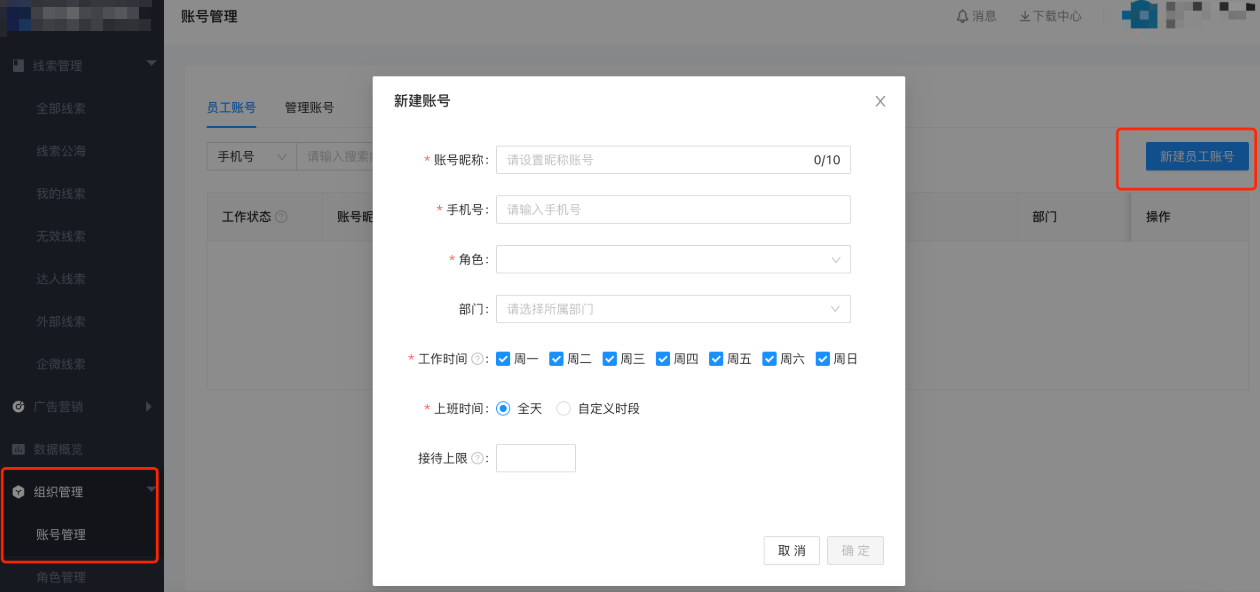Switch to the 管理账号 tab

(x=308, y=107)
